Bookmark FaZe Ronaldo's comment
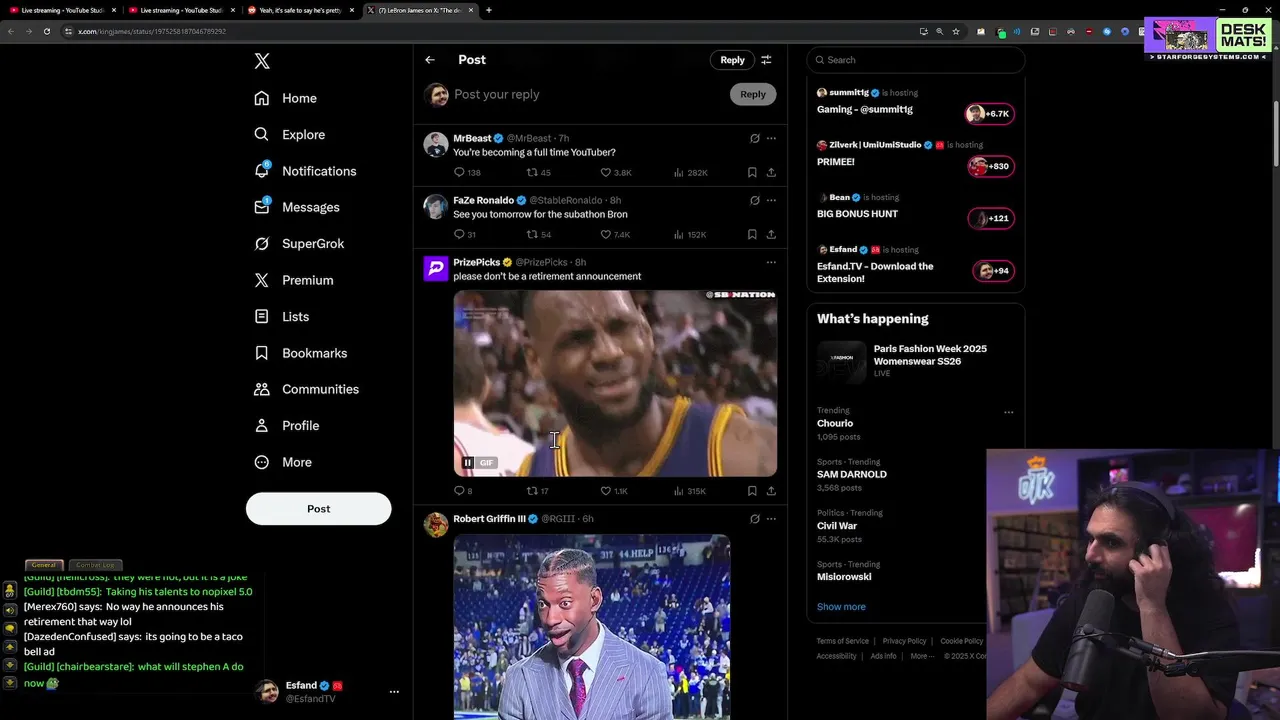Image resolution: width=1280 pixels, height=720 pixels. (x=752, y=234)
